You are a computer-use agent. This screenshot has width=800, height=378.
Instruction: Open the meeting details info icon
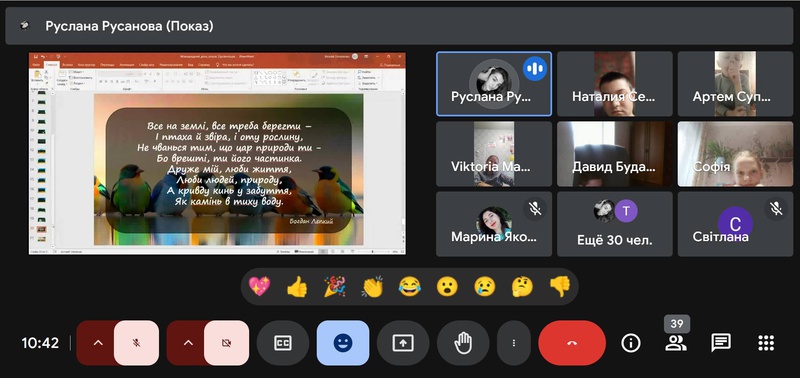631,343
